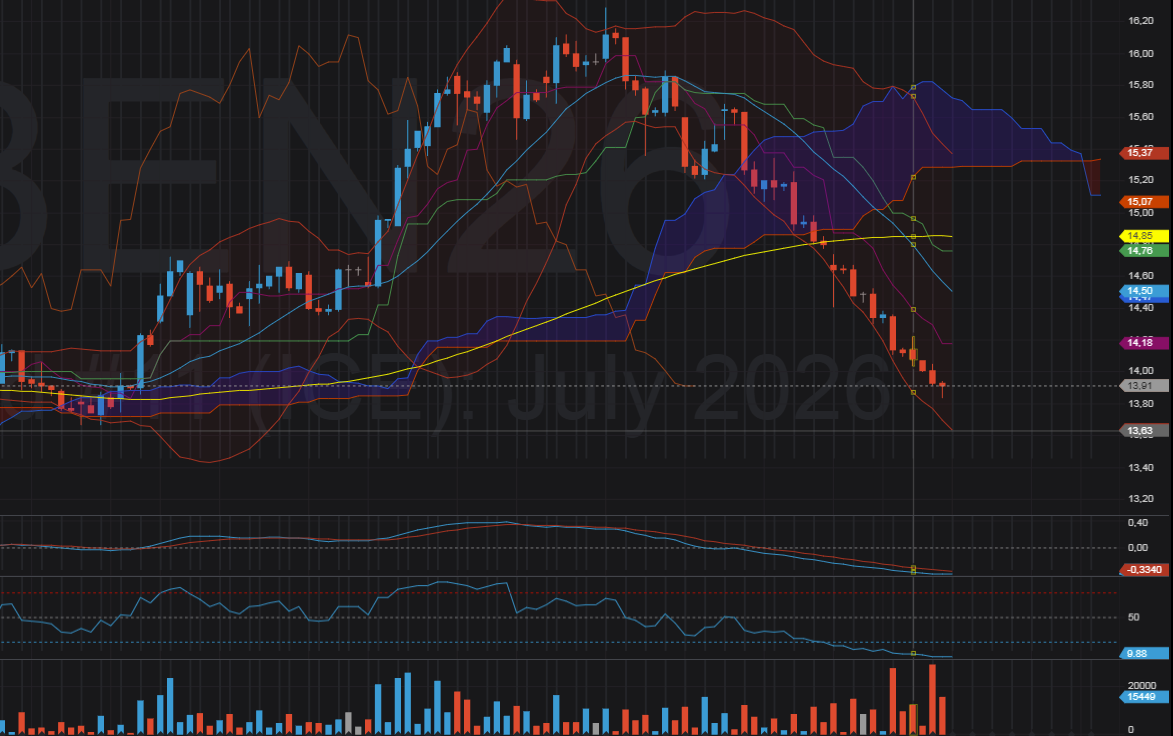Image resolution: width=1173 pixels, height=736 pixels.
Task: Click the tallest red volume bar
Action: pyautogui.click(x=932, y=697)
